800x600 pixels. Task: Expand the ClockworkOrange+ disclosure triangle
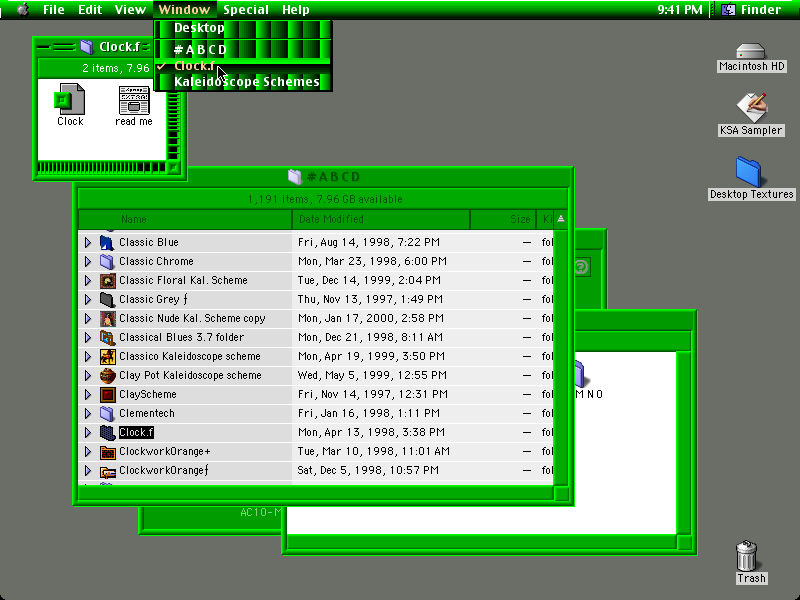88,452
